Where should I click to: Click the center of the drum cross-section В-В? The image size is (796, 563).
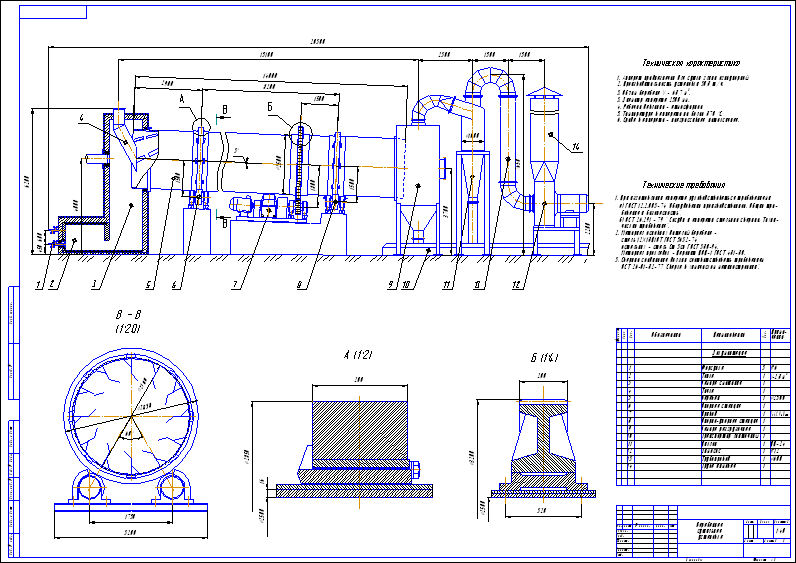(132, 416)
